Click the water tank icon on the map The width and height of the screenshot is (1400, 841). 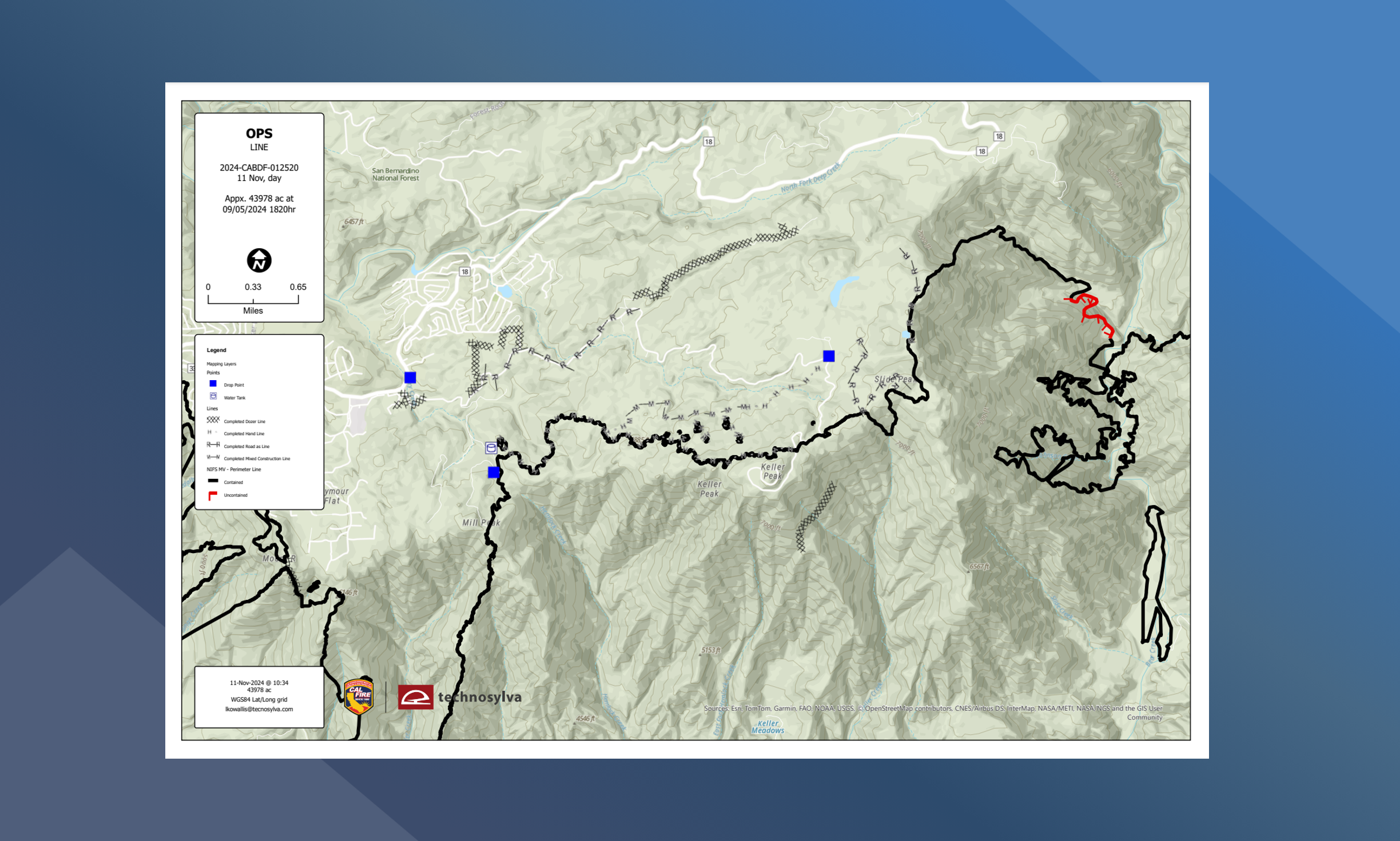click(491, 448)
